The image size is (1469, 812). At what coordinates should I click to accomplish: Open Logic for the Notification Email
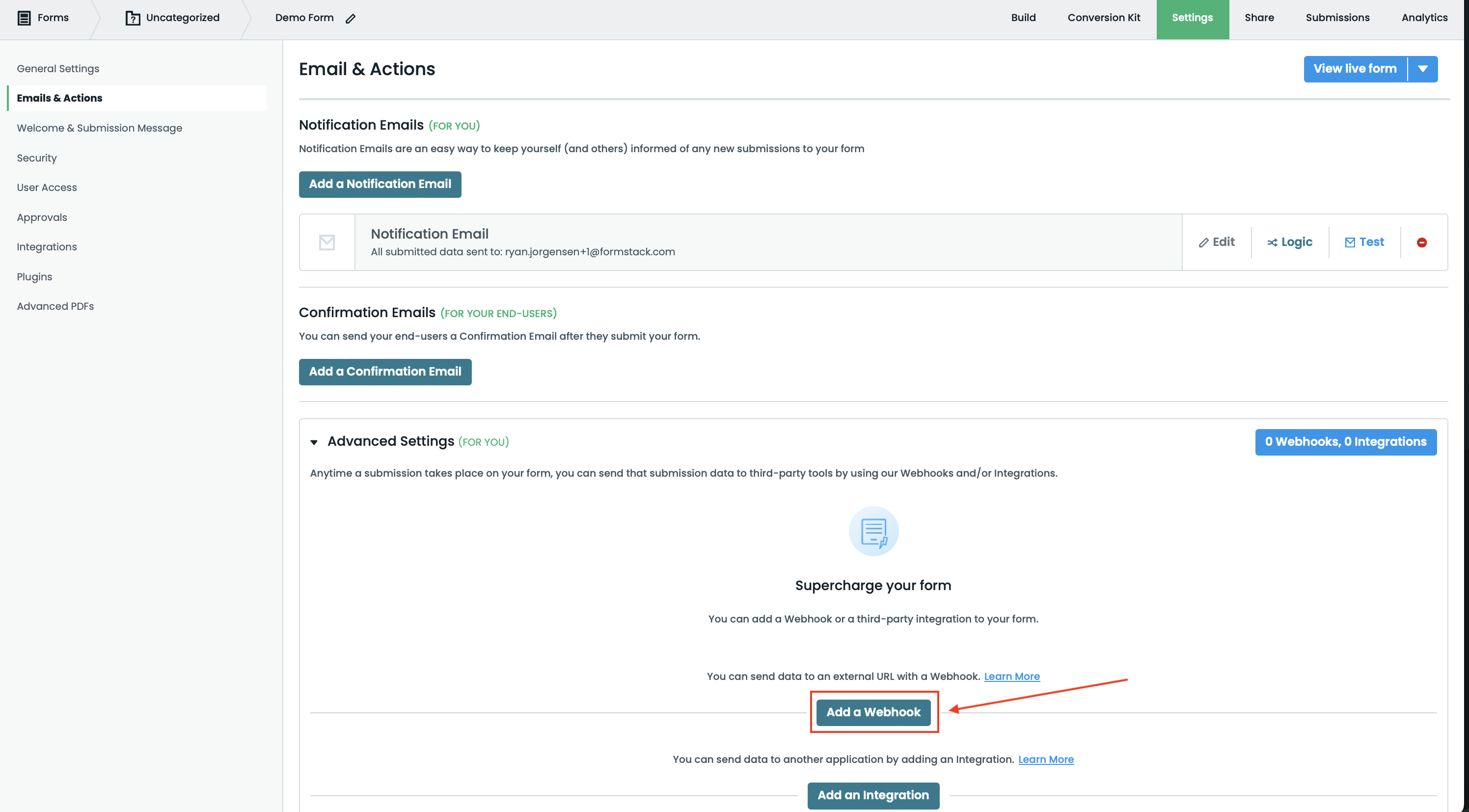1289,242
